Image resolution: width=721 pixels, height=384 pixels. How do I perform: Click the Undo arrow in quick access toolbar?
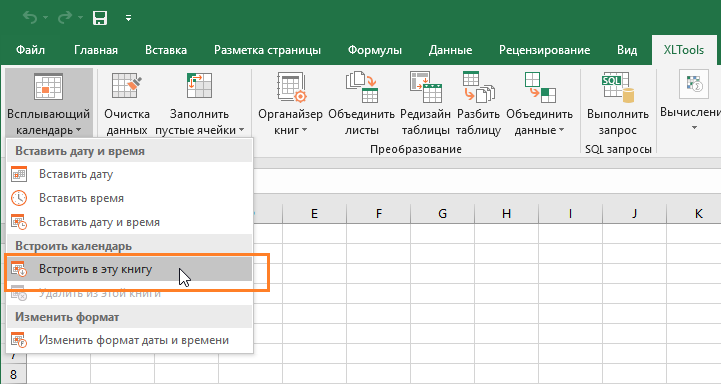pos(30,17)
